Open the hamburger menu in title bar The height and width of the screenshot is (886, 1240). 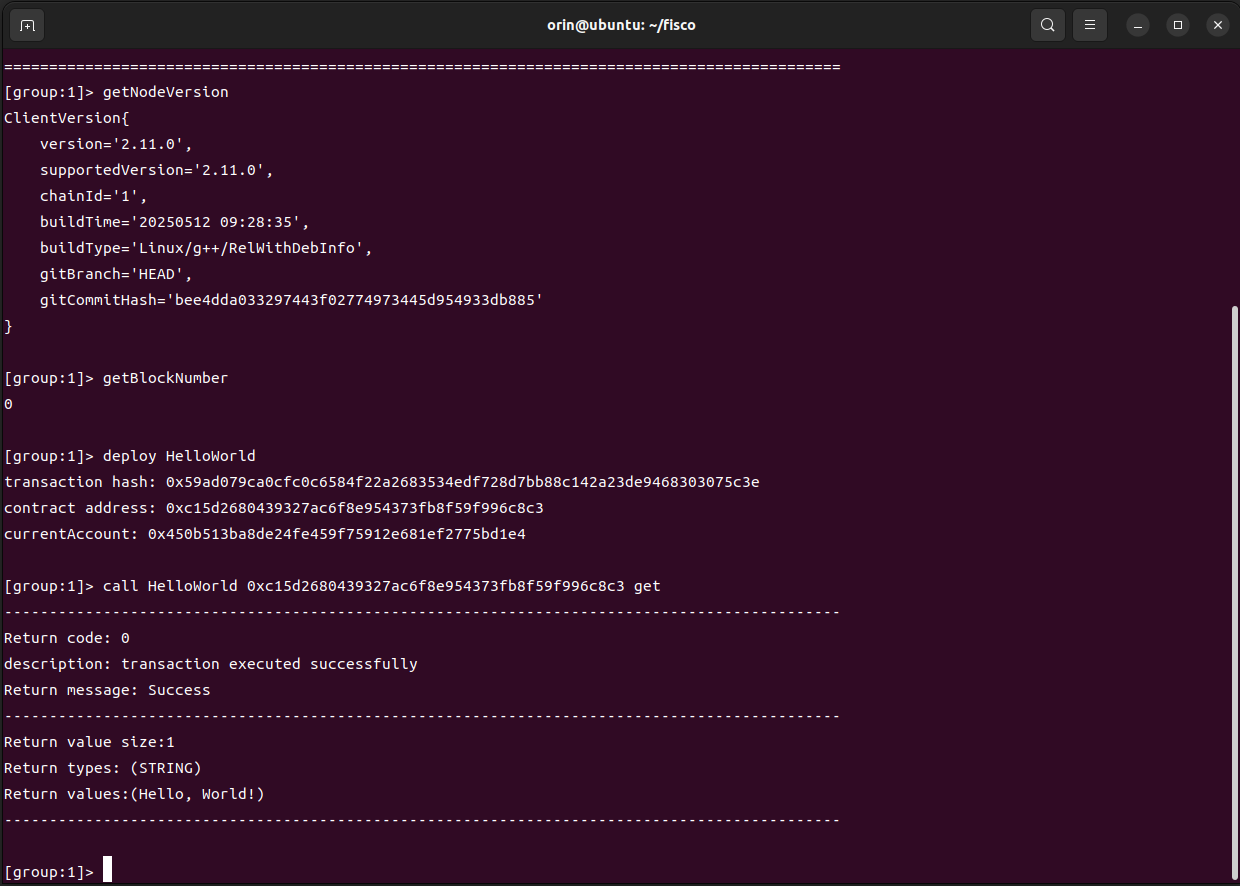(1090, 25)
